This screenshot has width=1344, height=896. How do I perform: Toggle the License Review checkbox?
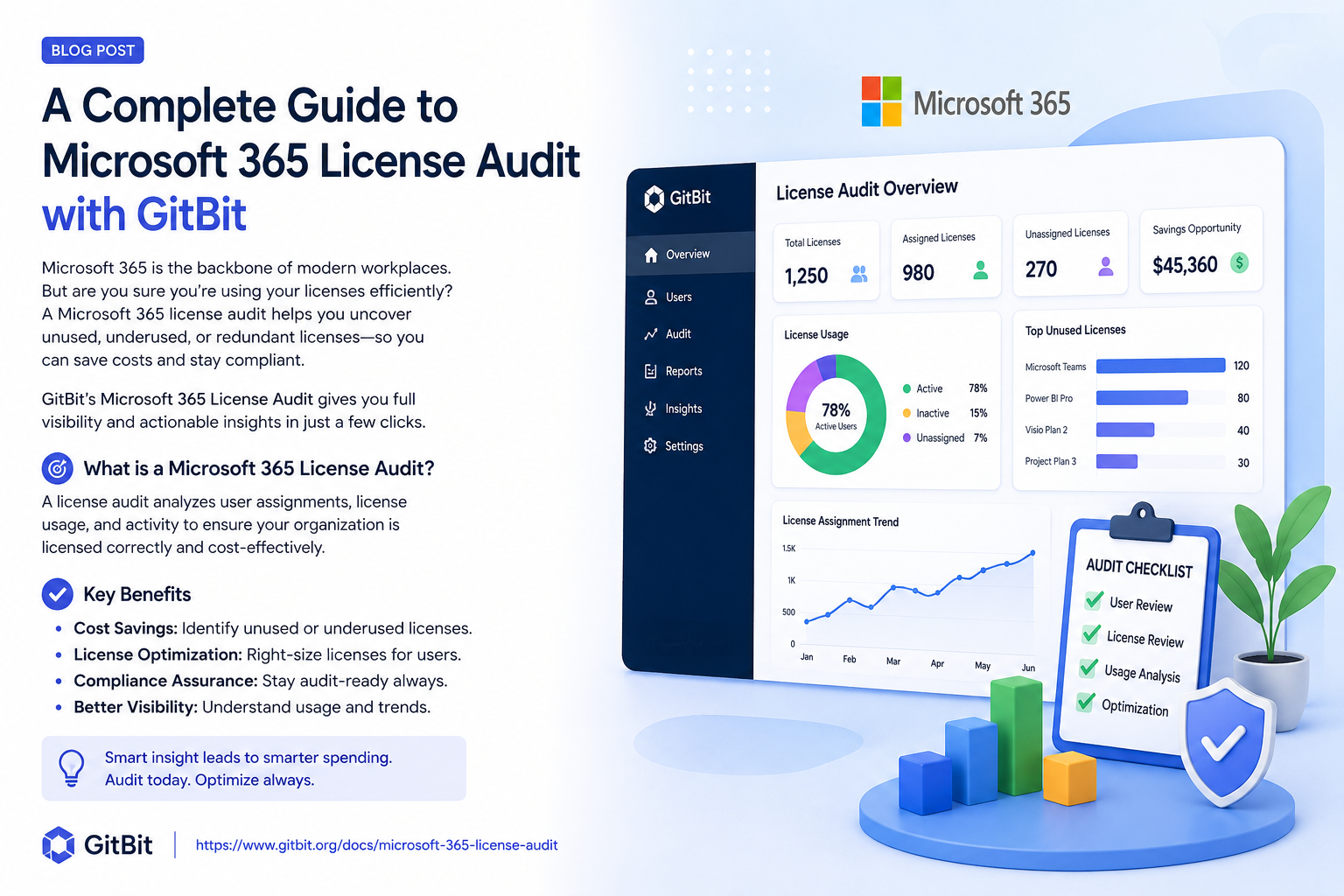[1091, 633]
